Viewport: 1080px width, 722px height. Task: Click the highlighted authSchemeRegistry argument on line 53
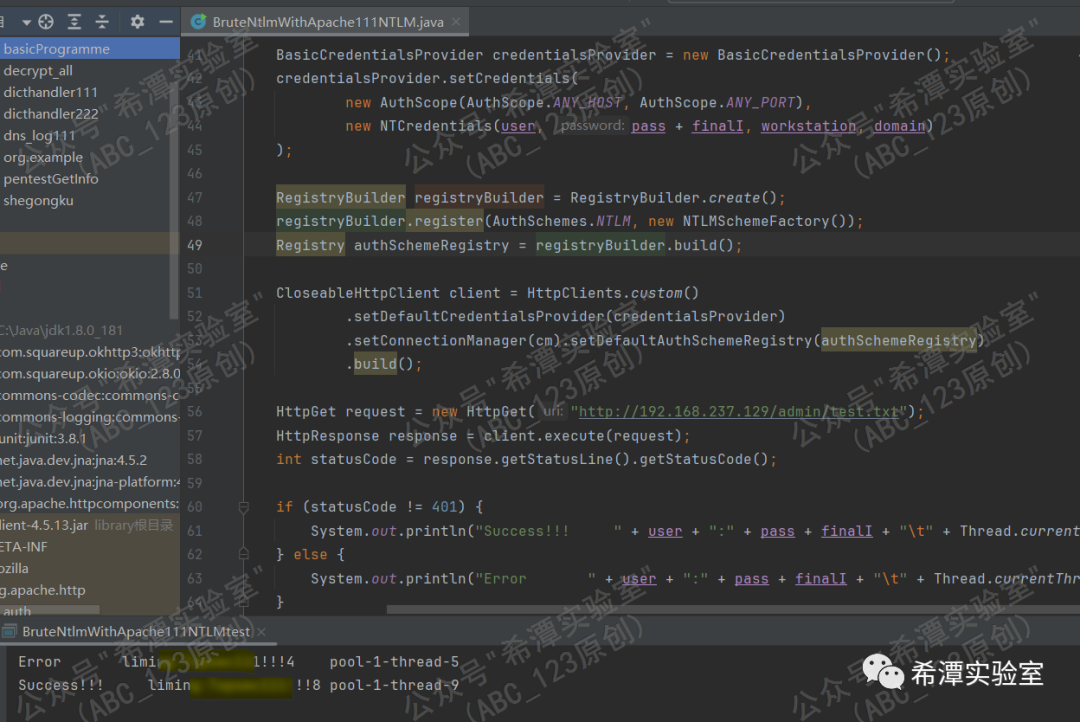899,340
